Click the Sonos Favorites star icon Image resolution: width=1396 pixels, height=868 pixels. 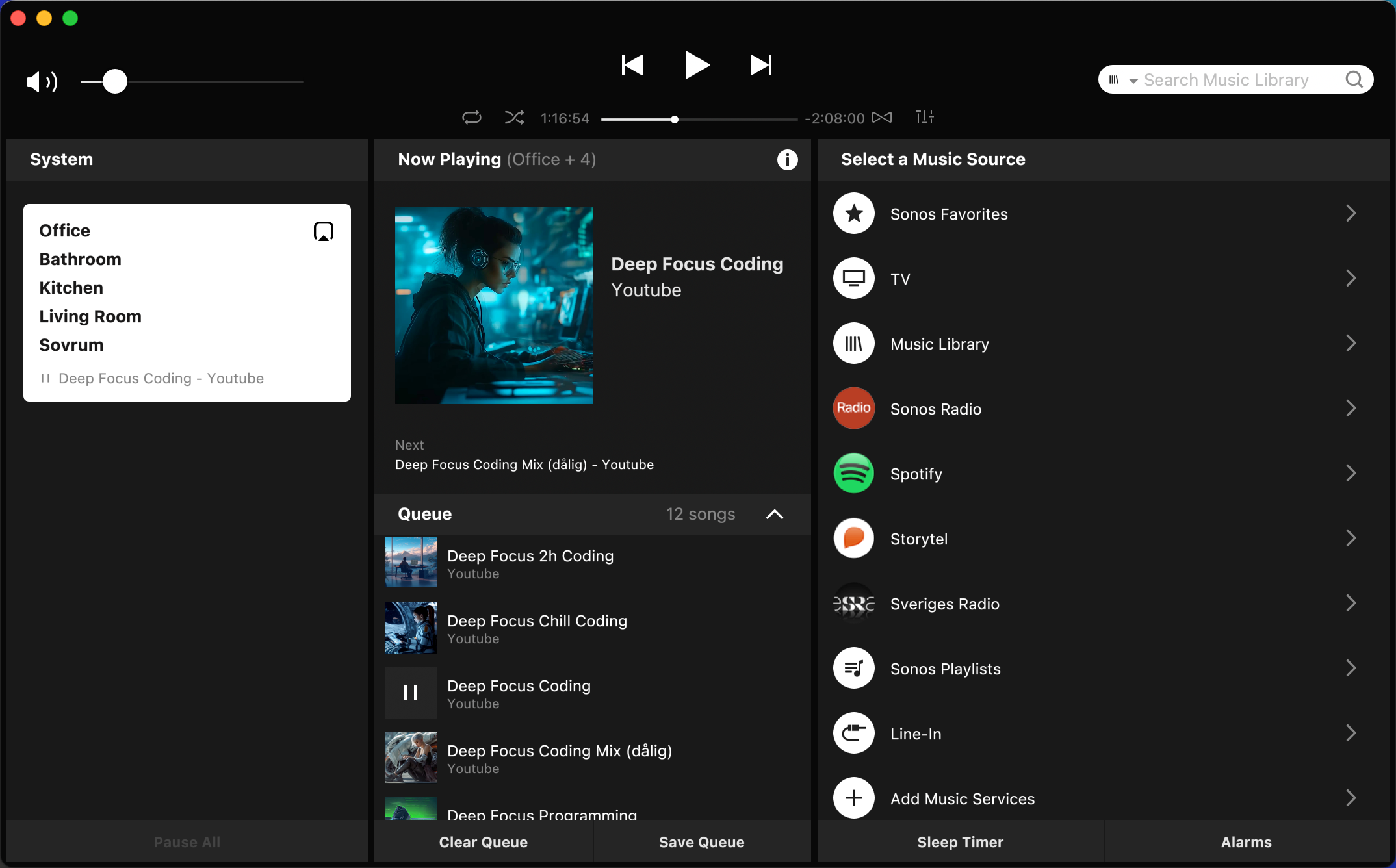[854, 213]
